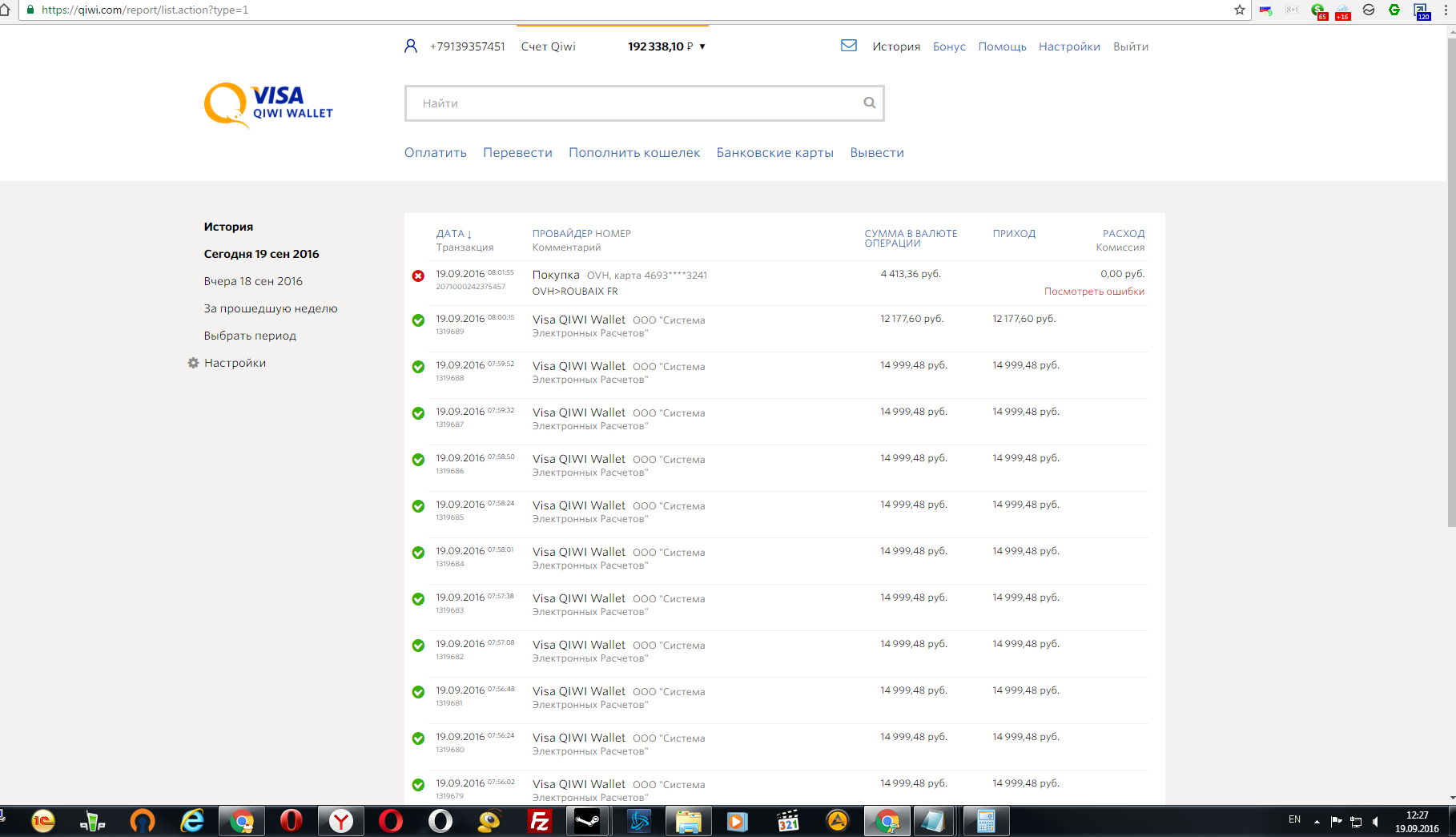Open FileZilla from the taskbar
The width and height of the screenshot is (1456, 837).
(539, 821)
